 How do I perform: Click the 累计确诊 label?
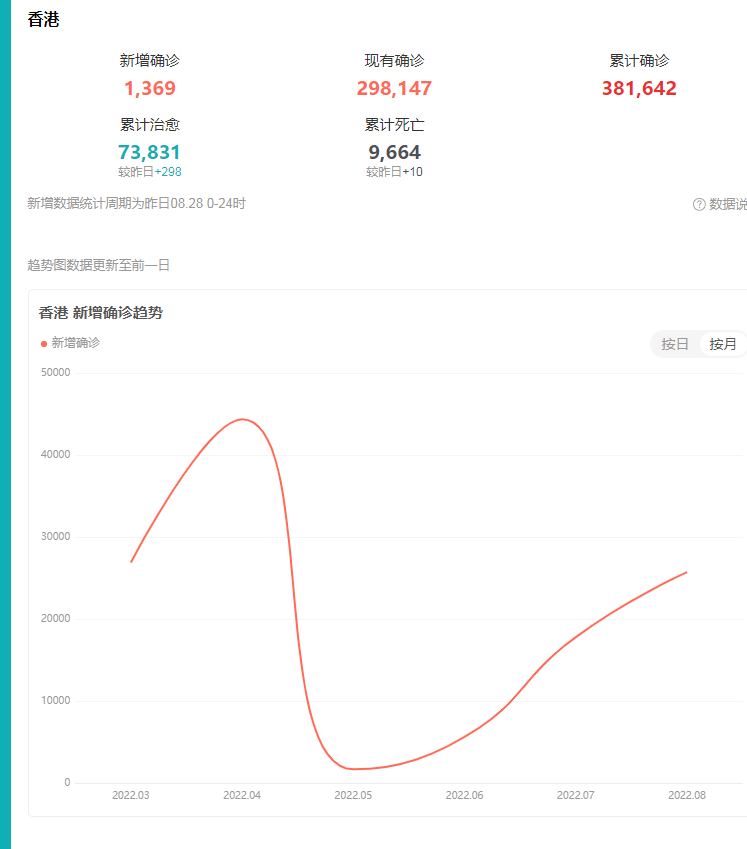pos(639,61)
